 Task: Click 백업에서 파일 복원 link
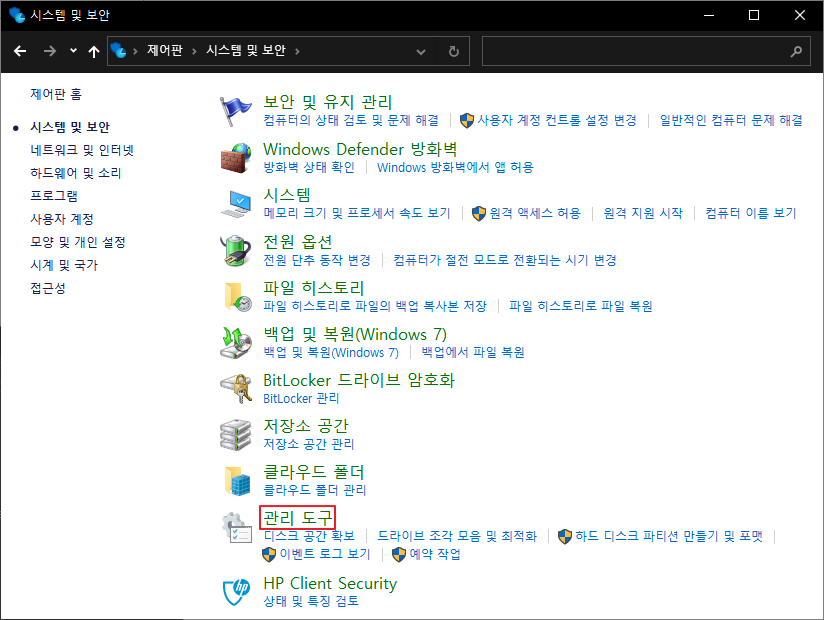[473, 352]
